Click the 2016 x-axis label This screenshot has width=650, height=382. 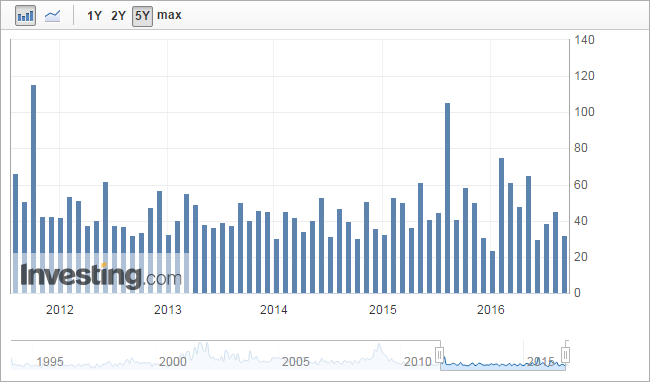[x=490, y=309]
